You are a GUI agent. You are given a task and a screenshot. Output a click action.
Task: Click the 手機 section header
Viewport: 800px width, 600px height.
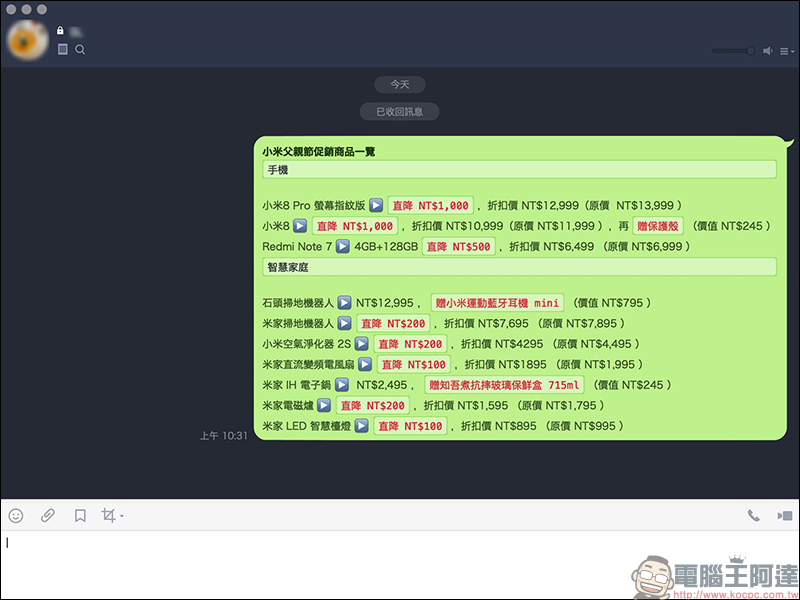click(519, 169)
